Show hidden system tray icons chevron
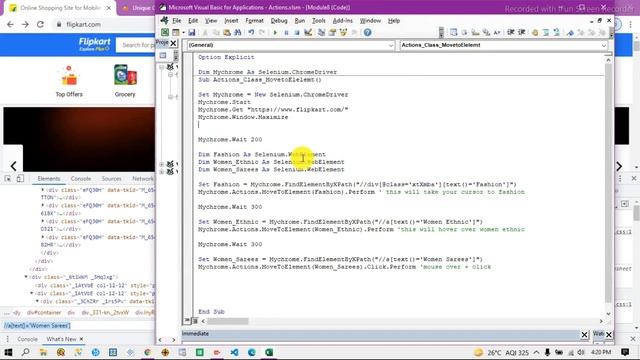The width and height of the screenshot is (640, 360). [x=536, y=352]
